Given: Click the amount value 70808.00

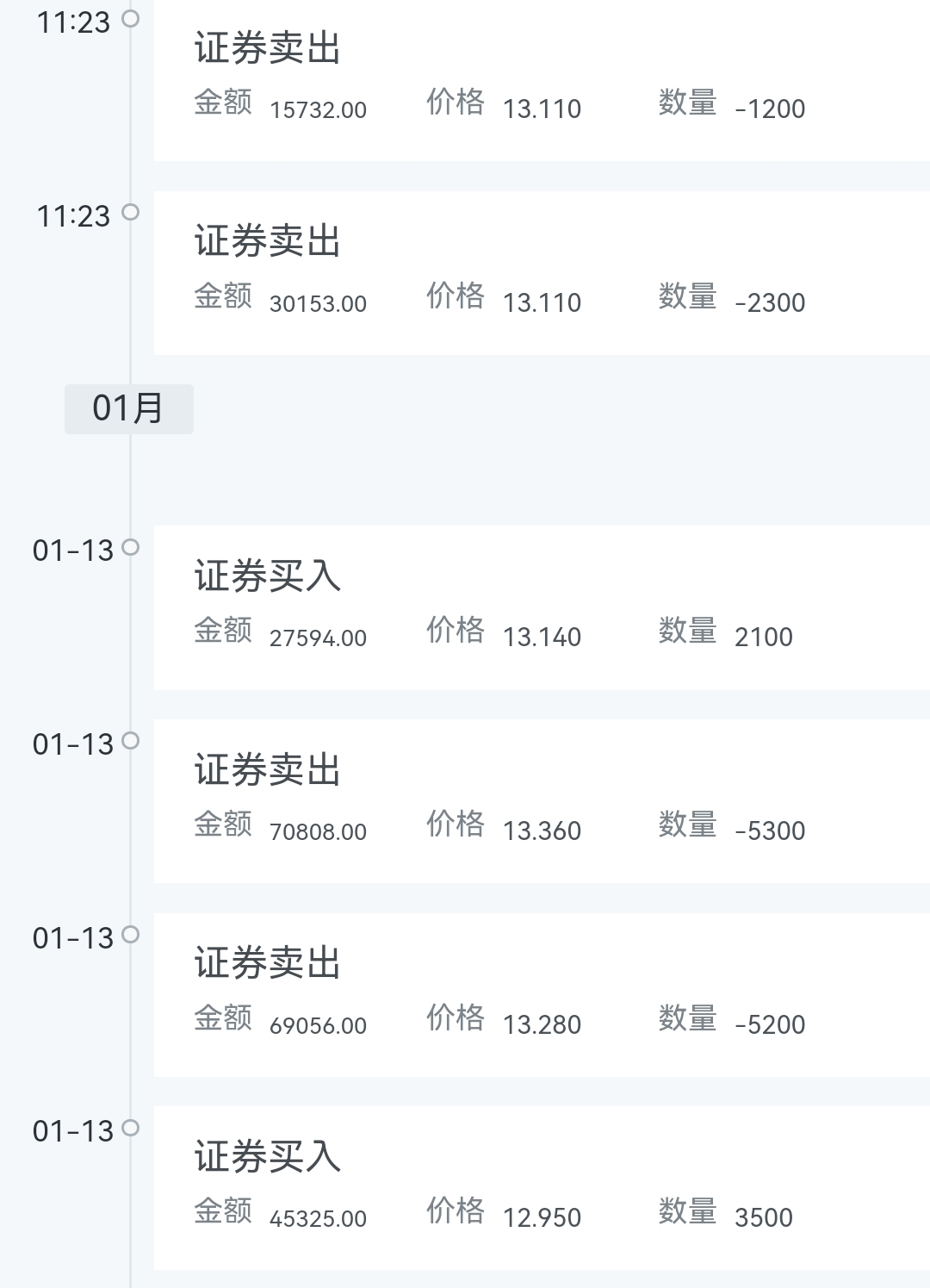Looking at the screenshot, I should coord(318,831).
